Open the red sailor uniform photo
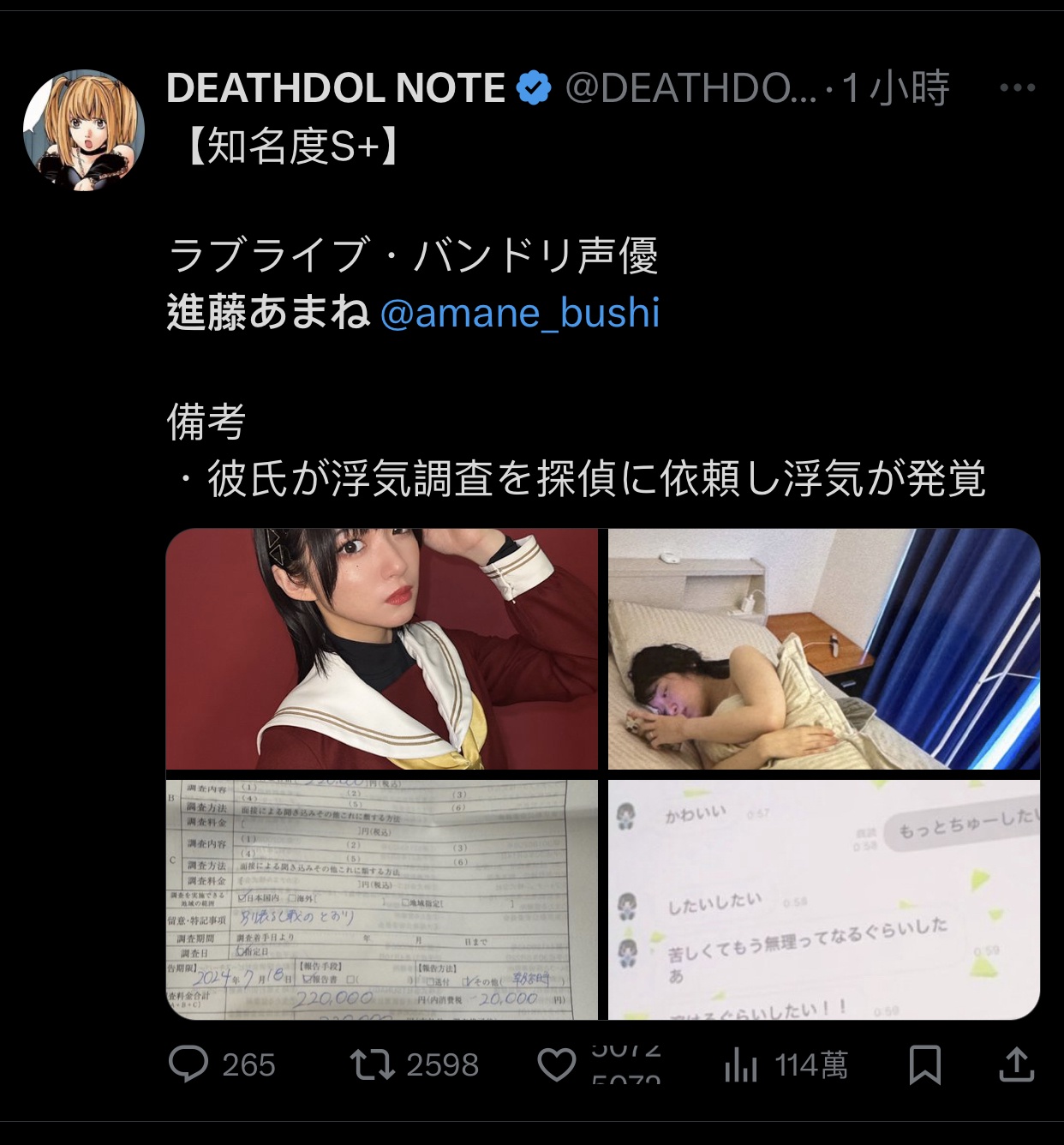This screenshot has width=1064, height=1145. 382,649
